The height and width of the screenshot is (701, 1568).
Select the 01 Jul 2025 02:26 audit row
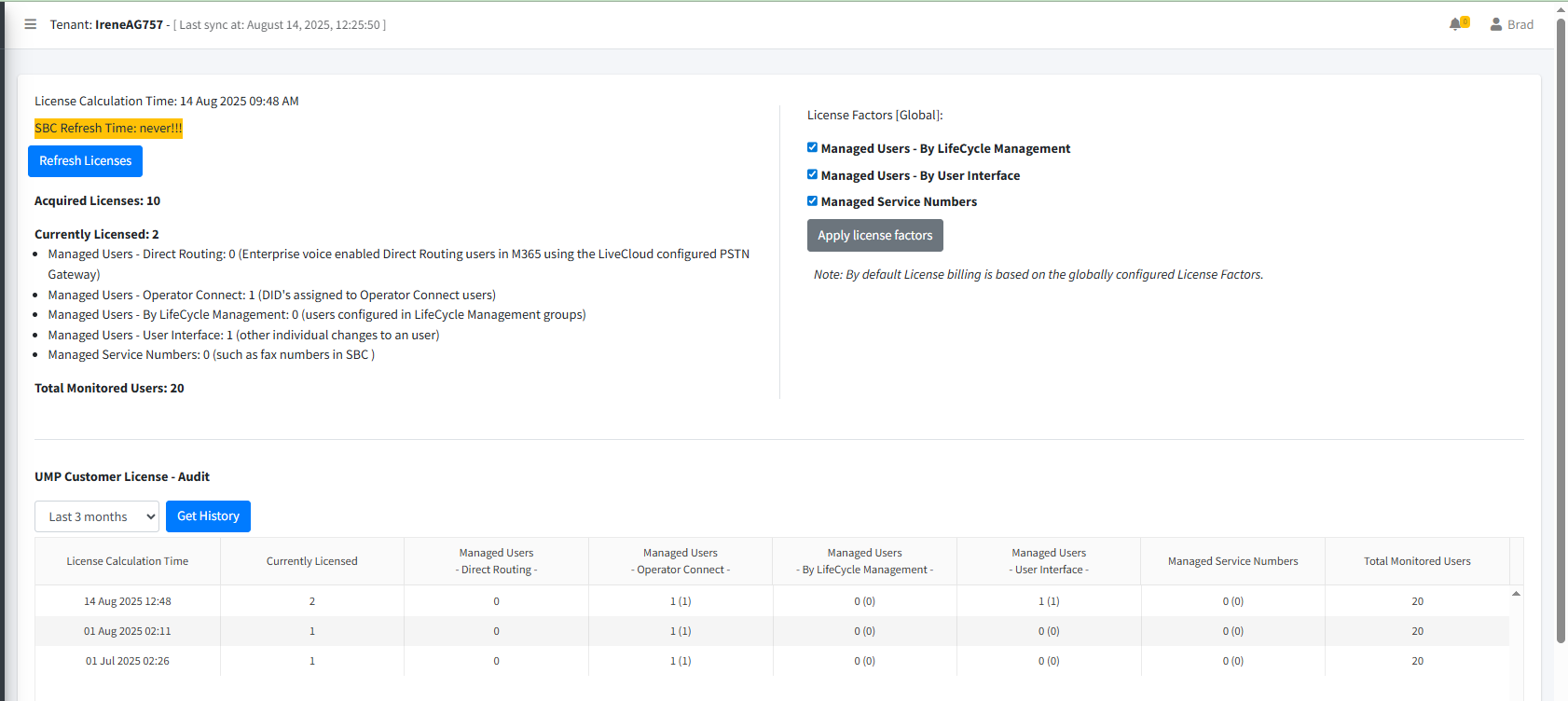point(772,661)
